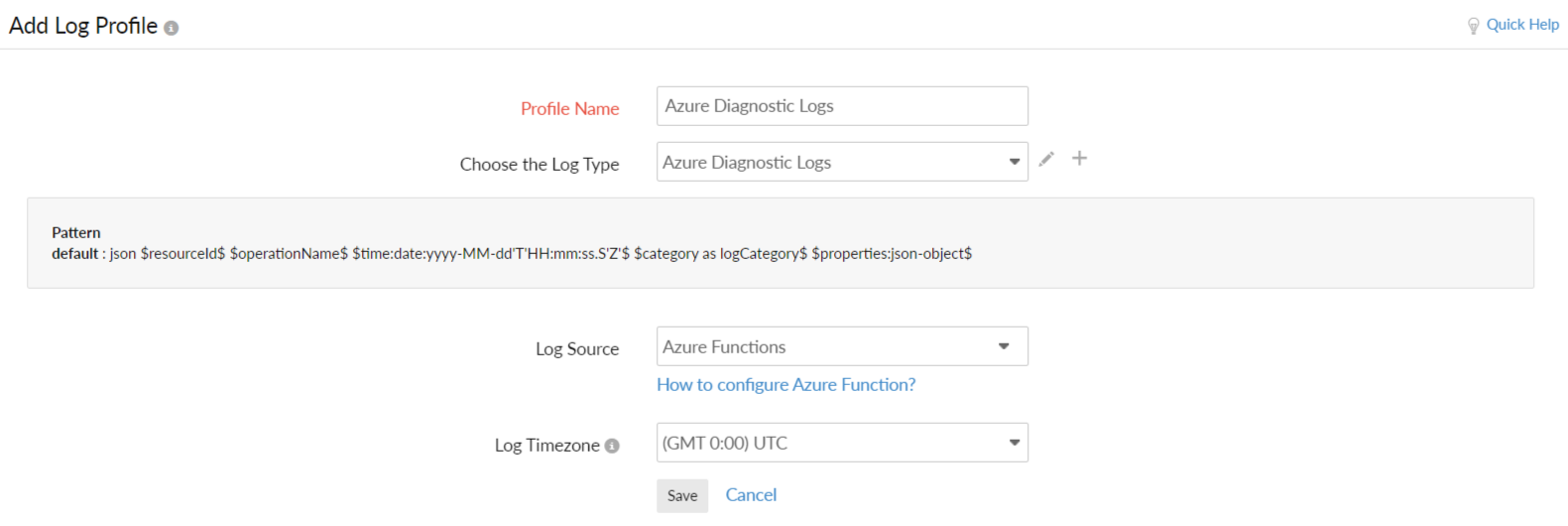The height and width of the screenshot is (526, 1568).
Task: Click the Add Log Profile page heading
Action: pos(83,26)
